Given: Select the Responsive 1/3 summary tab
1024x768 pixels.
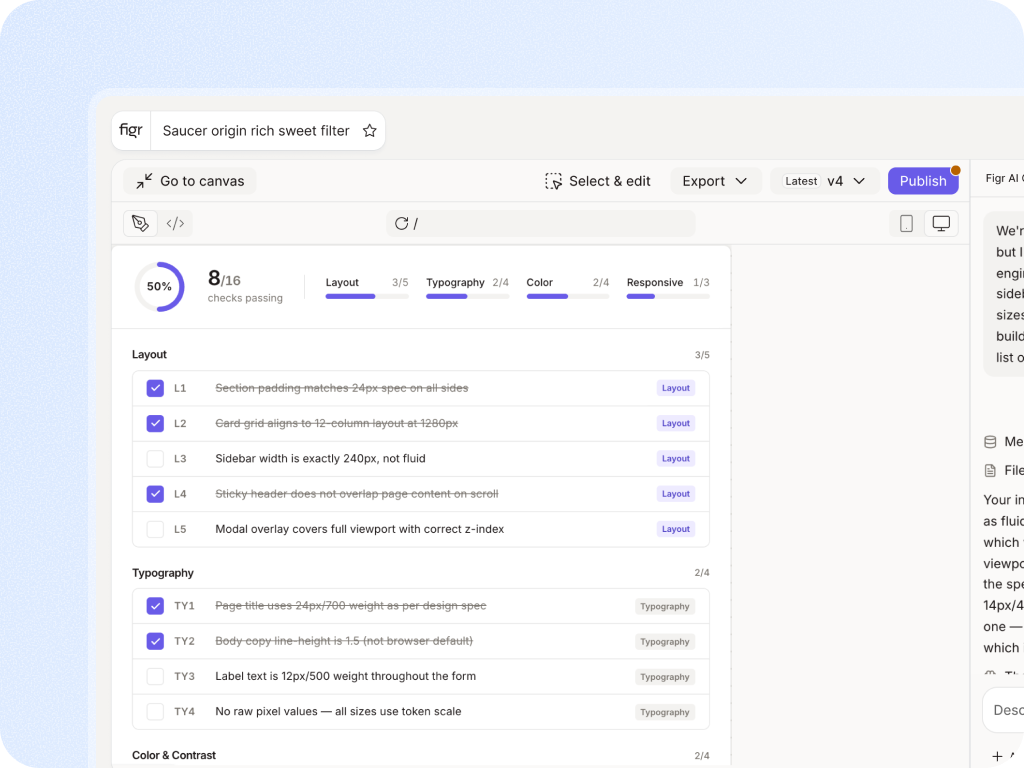Looking at the screenshot, I should click(x=668, y=287).
